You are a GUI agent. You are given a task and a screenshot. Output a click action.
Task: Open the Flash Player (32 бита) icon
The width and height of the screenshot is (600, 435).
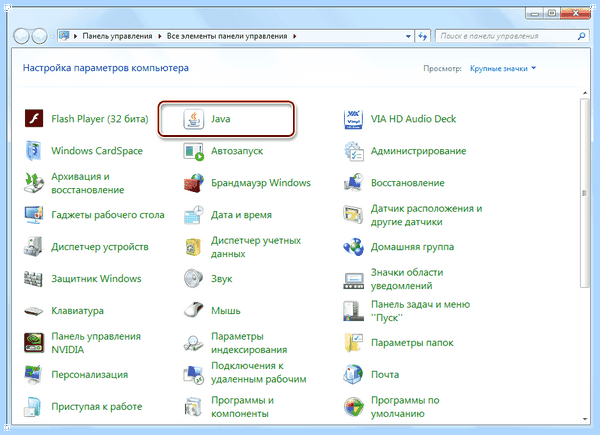(34, 119)
